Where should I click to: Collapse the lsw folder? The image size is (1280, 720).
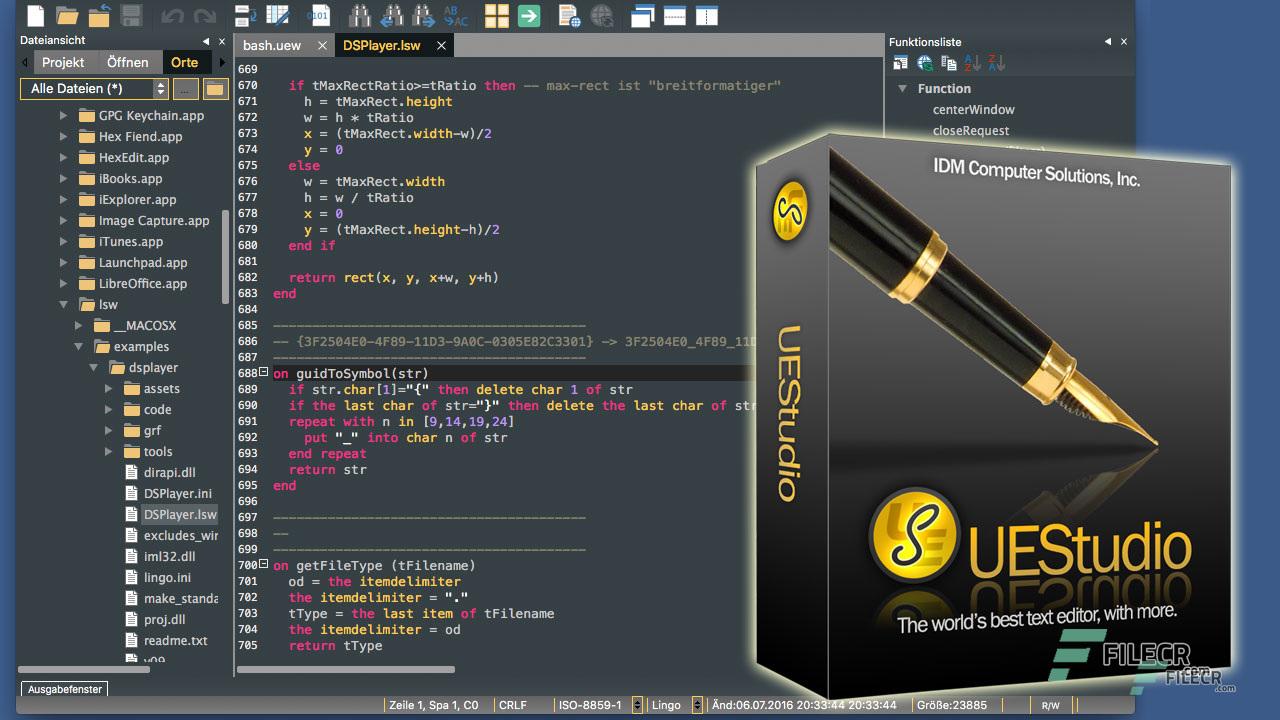point(64,305)
